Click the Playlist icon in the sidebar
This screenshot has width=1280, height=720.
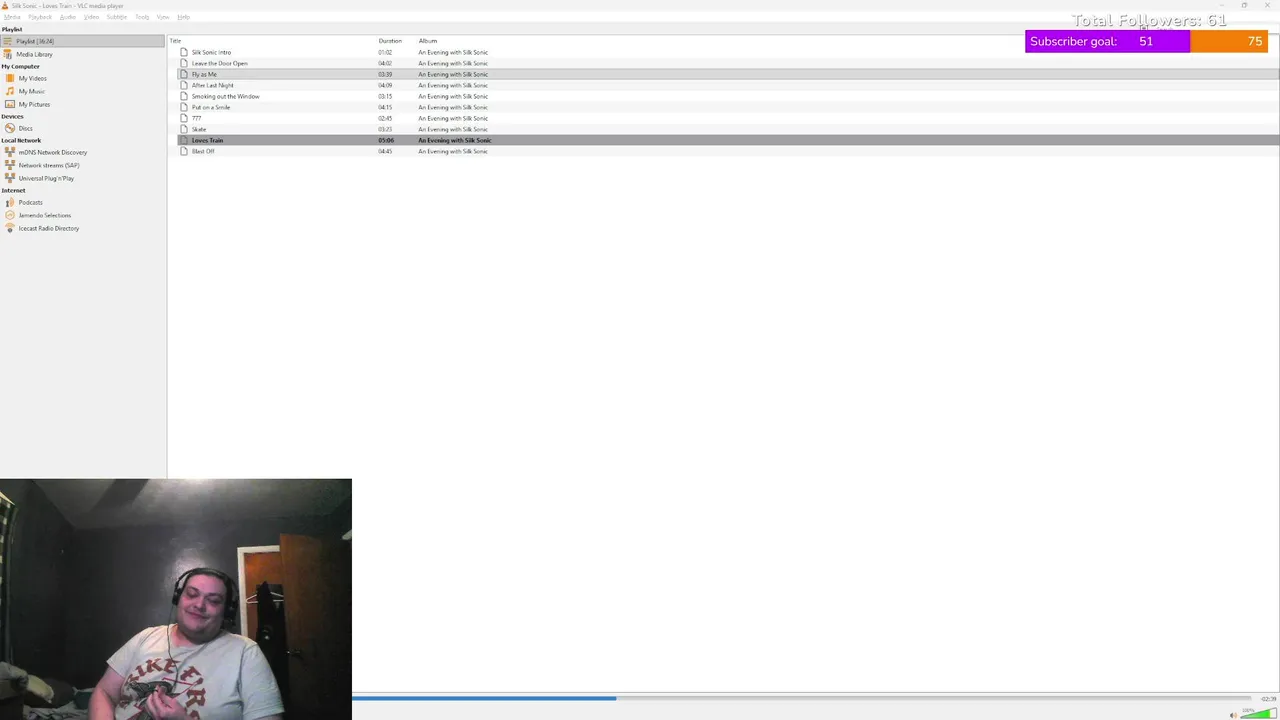(x=7, y=41)
